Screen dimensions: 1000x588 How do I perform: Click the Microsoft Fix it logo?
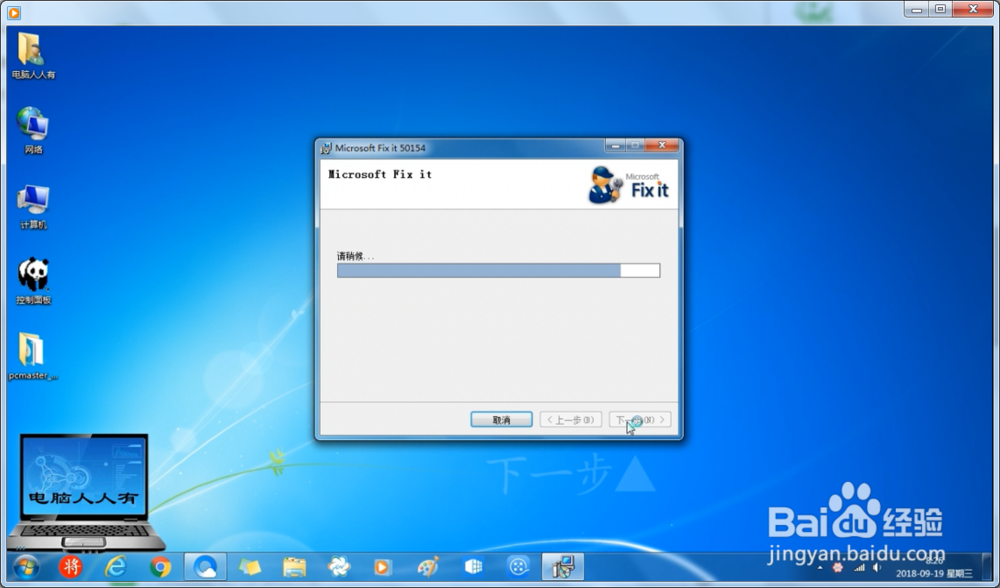pos(629,185)
